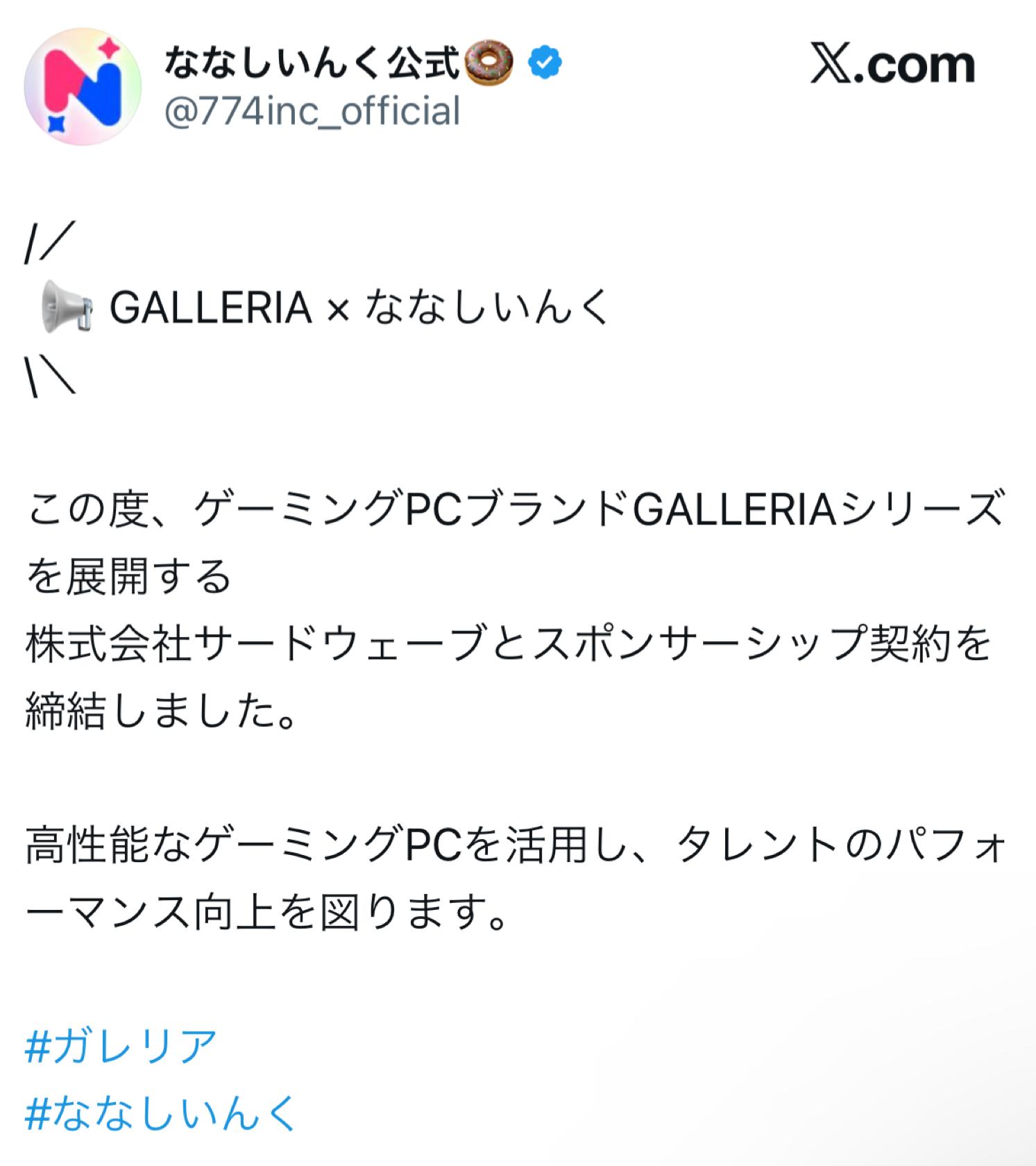Click the headline's ななしいんく text after ×
The image size is (1036, 1166).
(x=486, y=307)
